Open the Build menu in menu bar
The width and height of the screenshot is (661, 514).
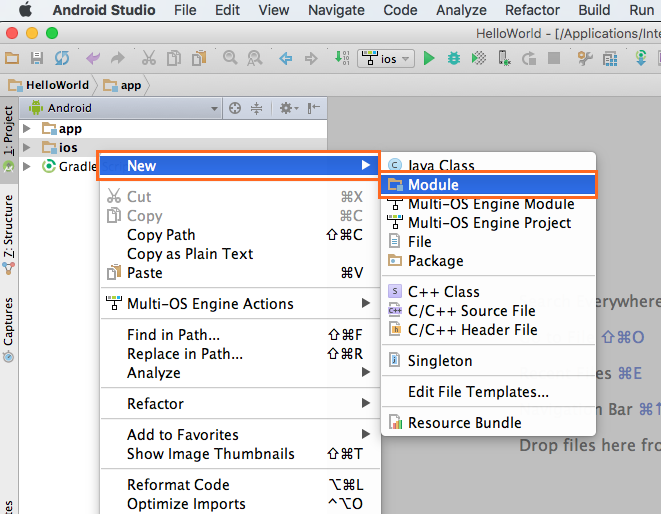[594, 10]
